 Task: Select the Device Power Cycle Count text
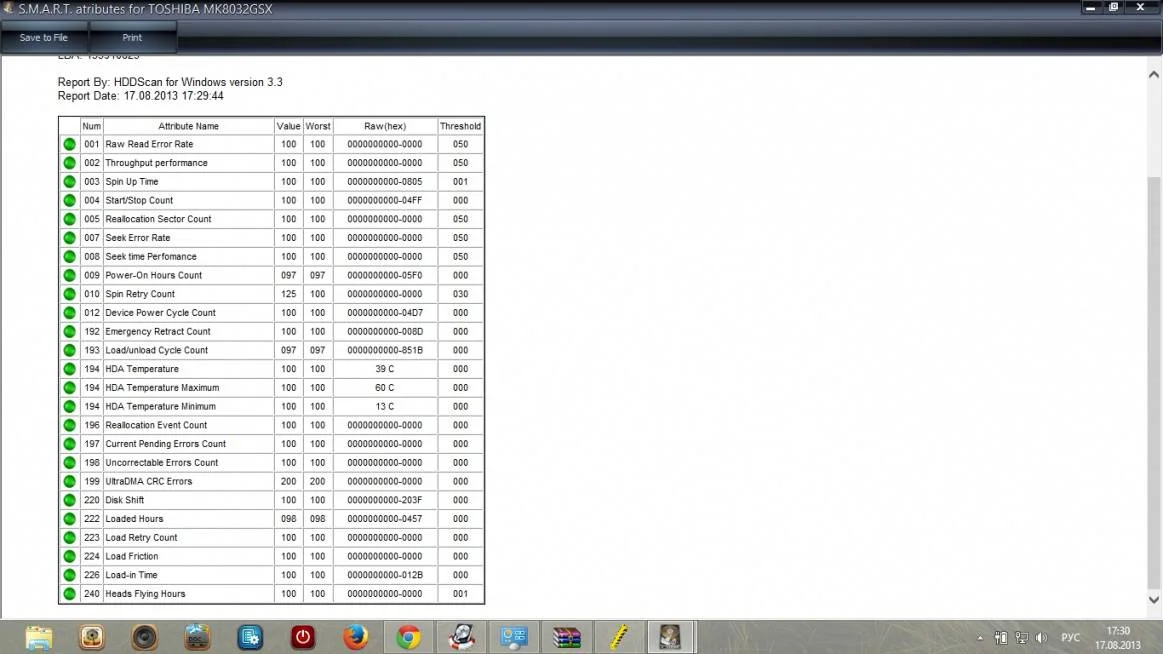click(160, 313)
